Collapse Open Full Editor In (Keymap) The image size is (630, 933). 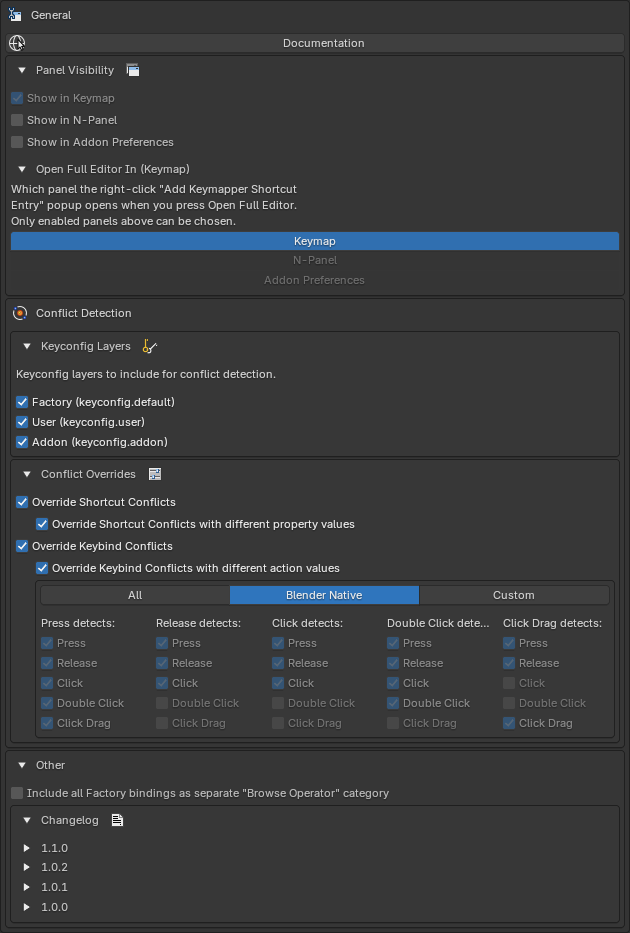[22, 169]
